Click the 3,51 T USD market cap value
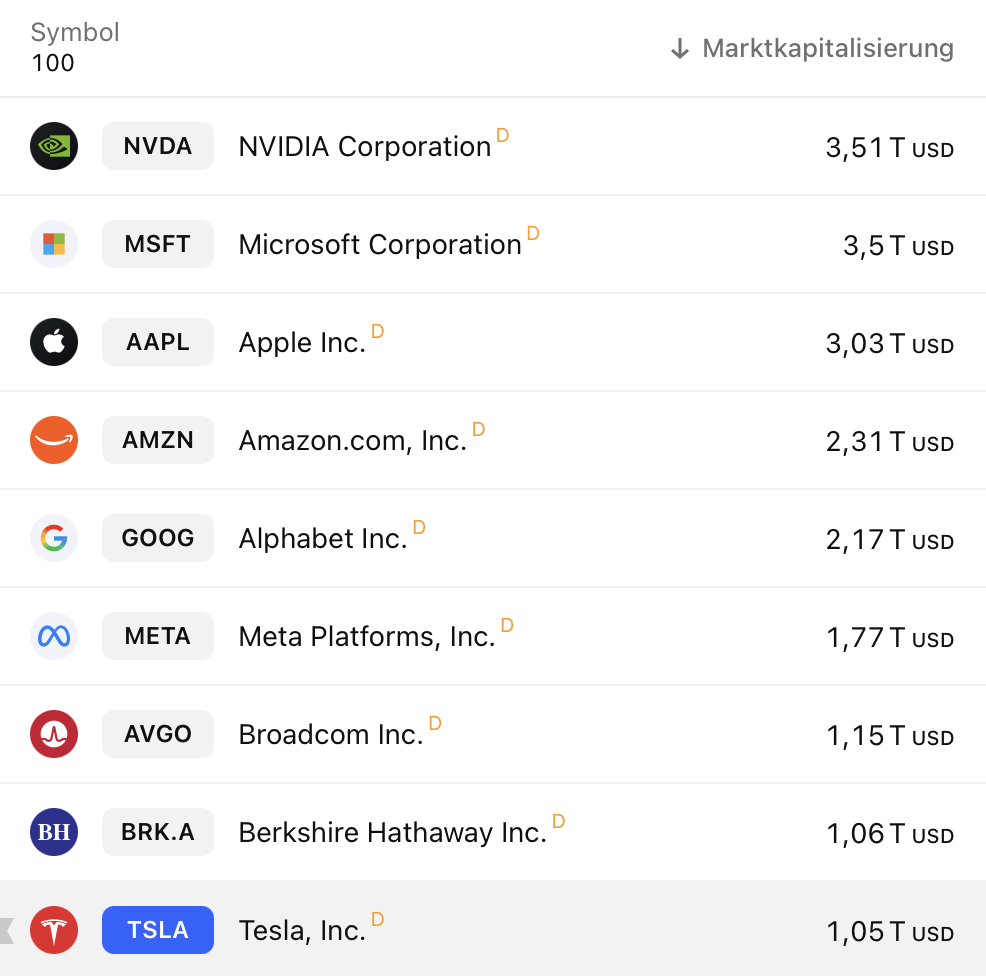This screenshot has height=976, width=986. (890, 148)
